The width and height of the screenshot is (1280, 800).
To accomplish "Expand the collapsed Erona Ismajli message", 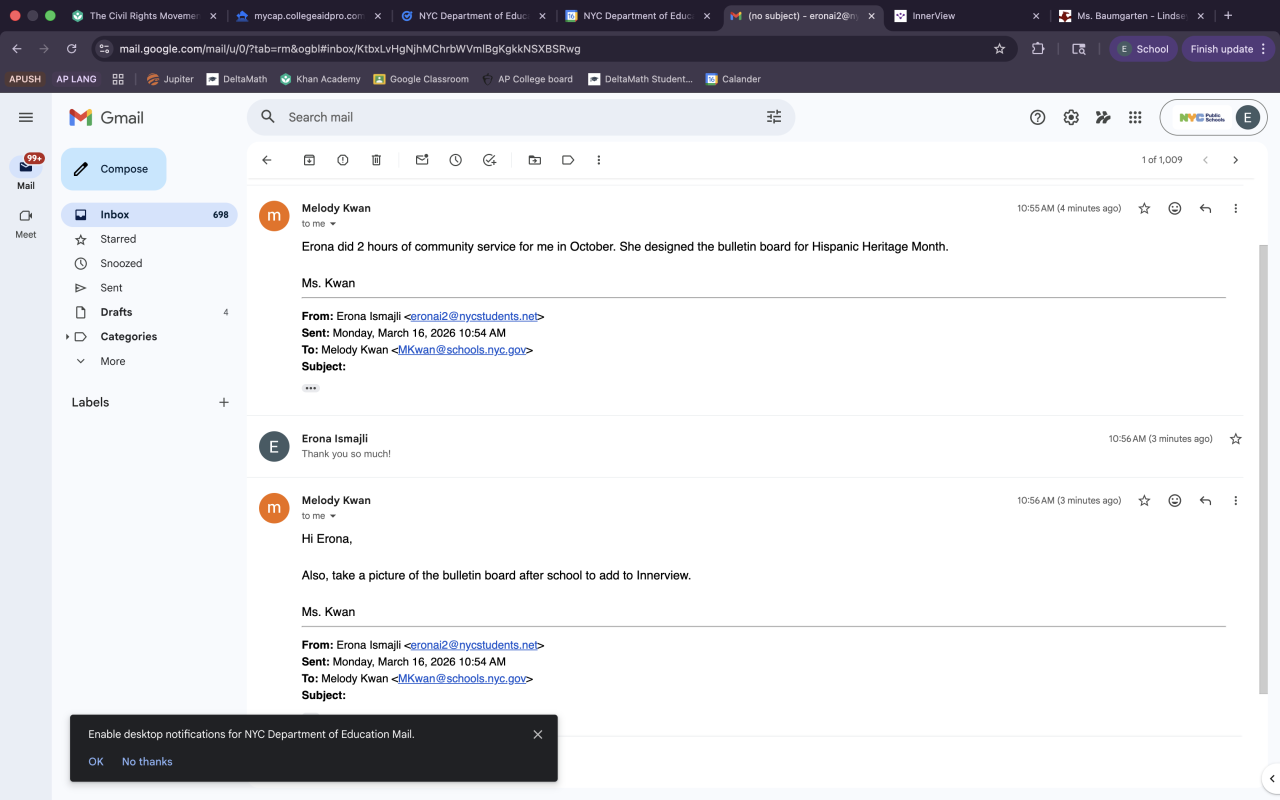I will click(745, 446).
